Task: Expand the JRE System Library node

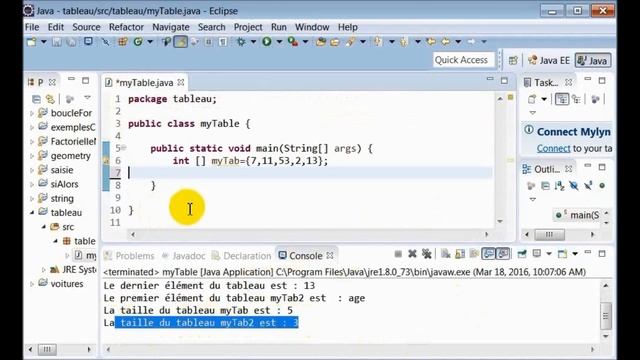Action: (x=44, y=270)
